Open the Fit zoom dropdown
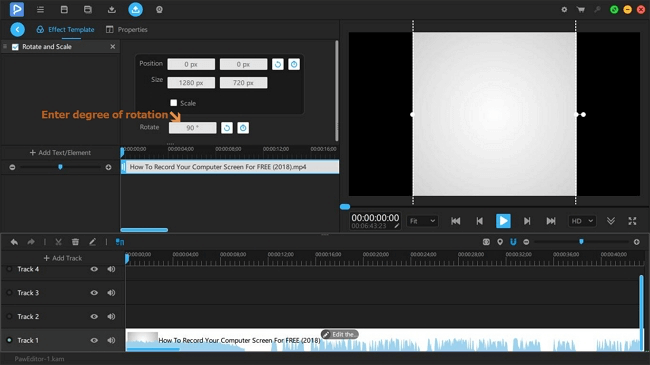650x365 pixels. point(422,221)
